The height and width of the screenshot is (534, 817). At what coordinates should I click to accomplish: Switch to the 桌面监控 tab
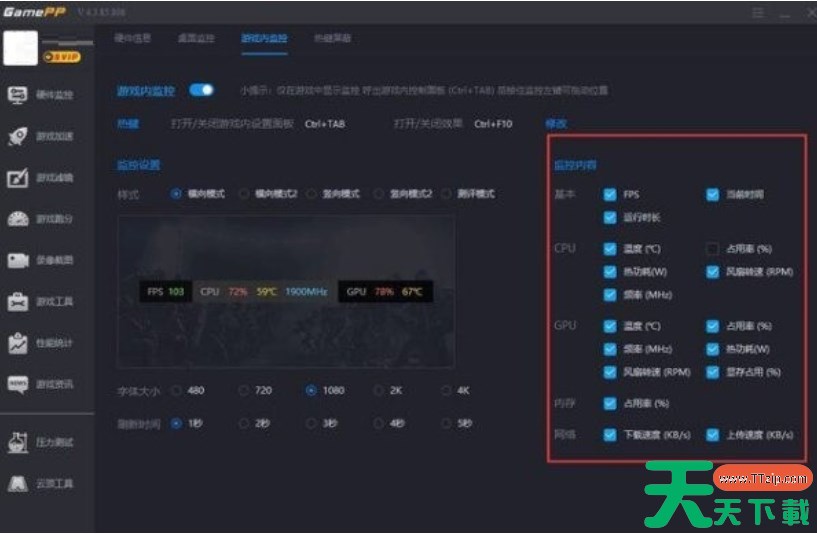(196, 38)
